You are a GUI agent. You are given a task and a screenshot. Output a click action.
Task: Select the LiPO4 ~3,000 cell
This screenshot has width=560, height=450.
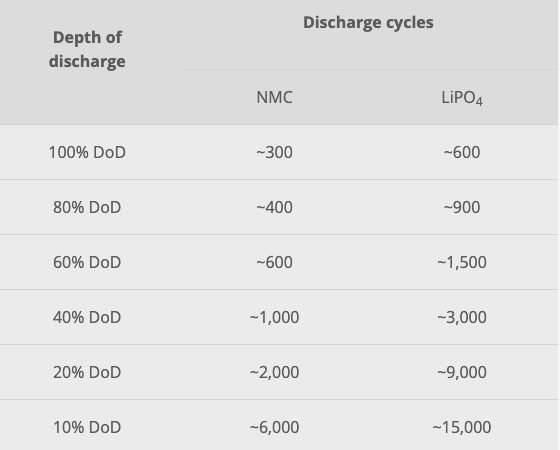point(462,317)
